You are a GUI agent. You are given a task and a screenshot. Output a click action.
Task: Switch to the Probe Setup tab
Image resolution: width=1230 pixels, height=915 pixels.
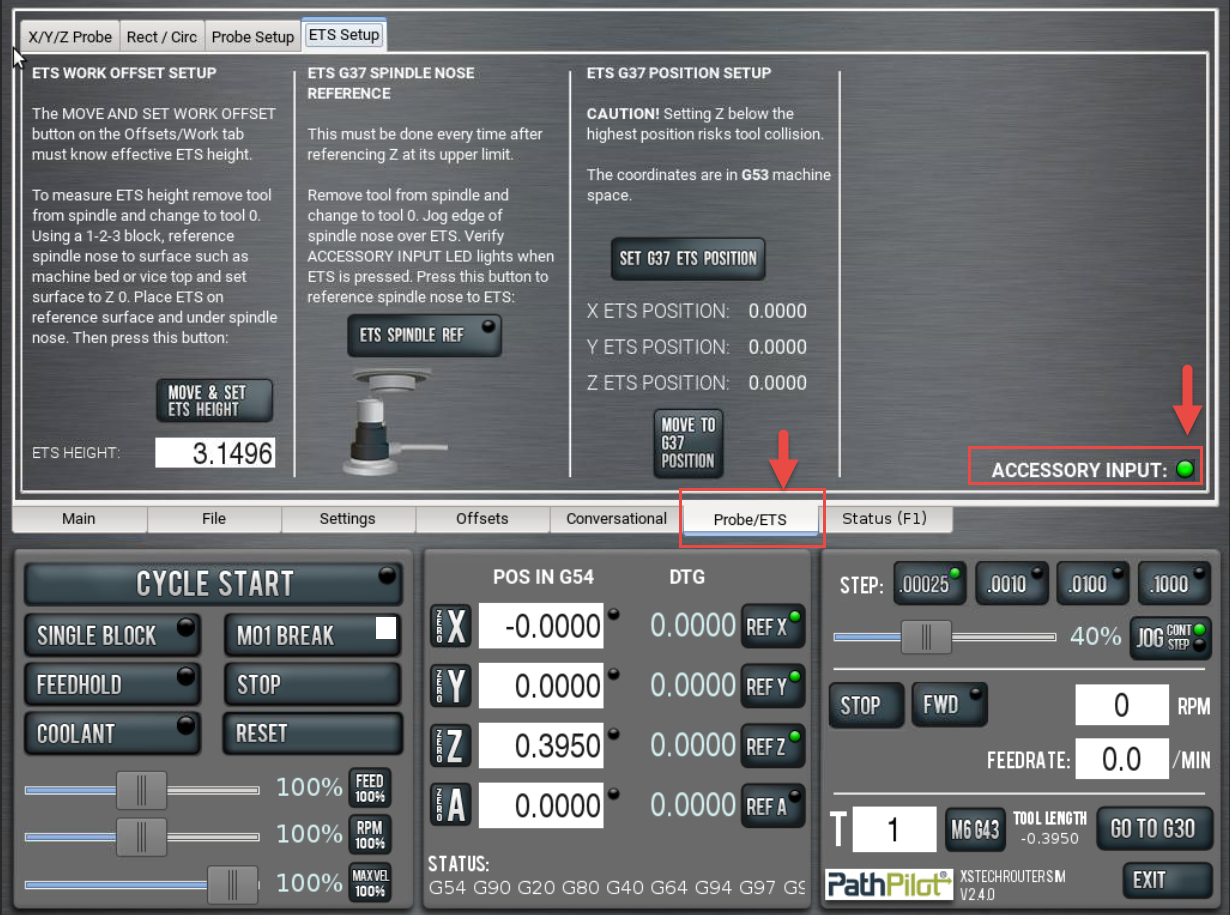(252, 37)
